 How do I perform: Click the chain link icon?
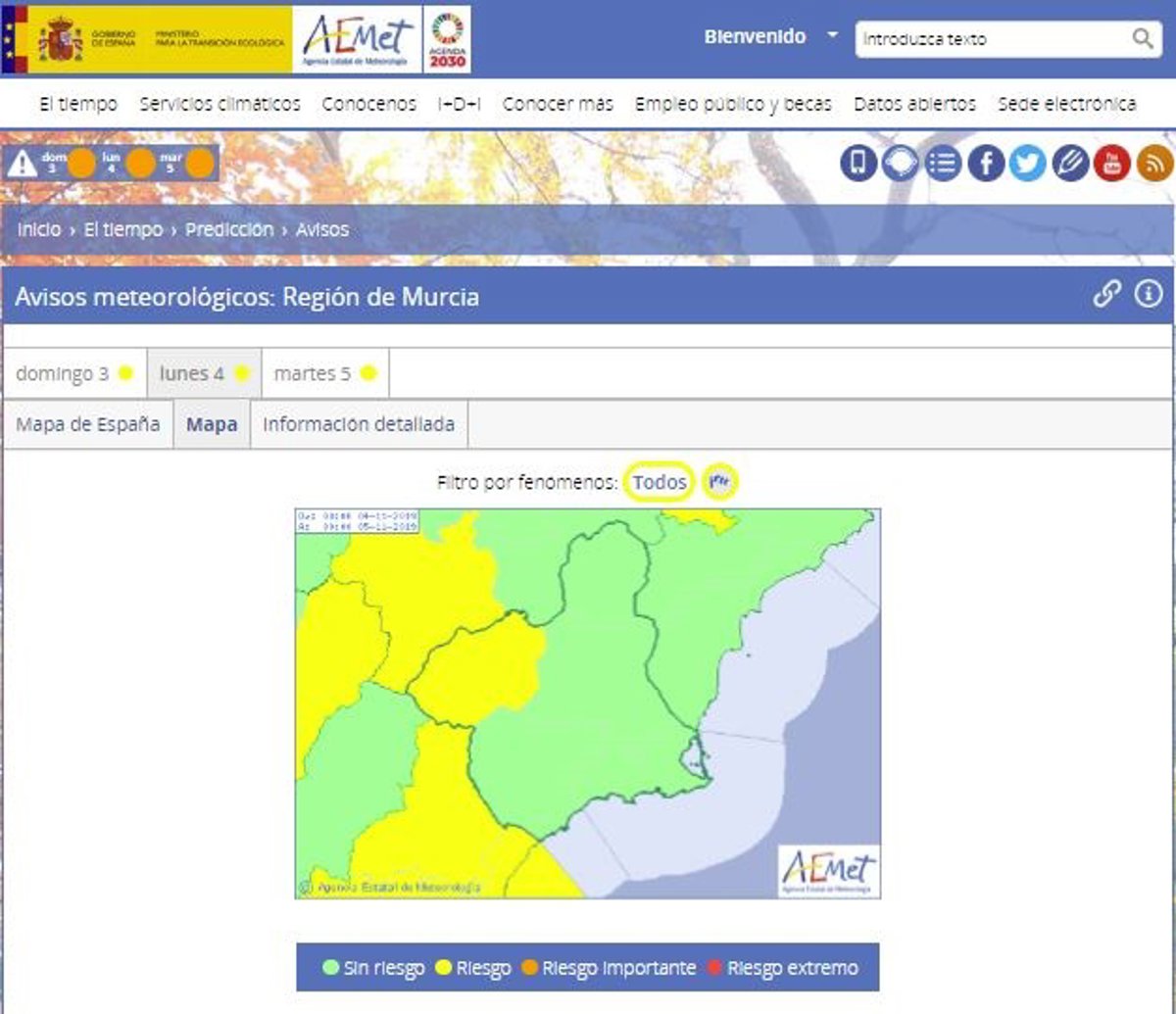click(x=1106, y=294)
